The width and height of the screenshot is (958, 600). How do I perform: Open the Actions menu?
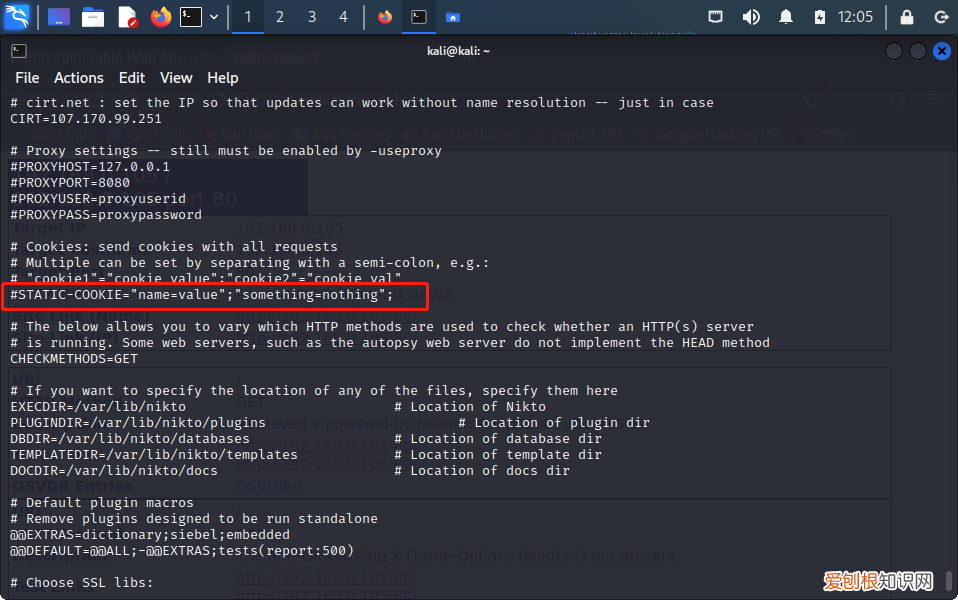tap(78, 77)
